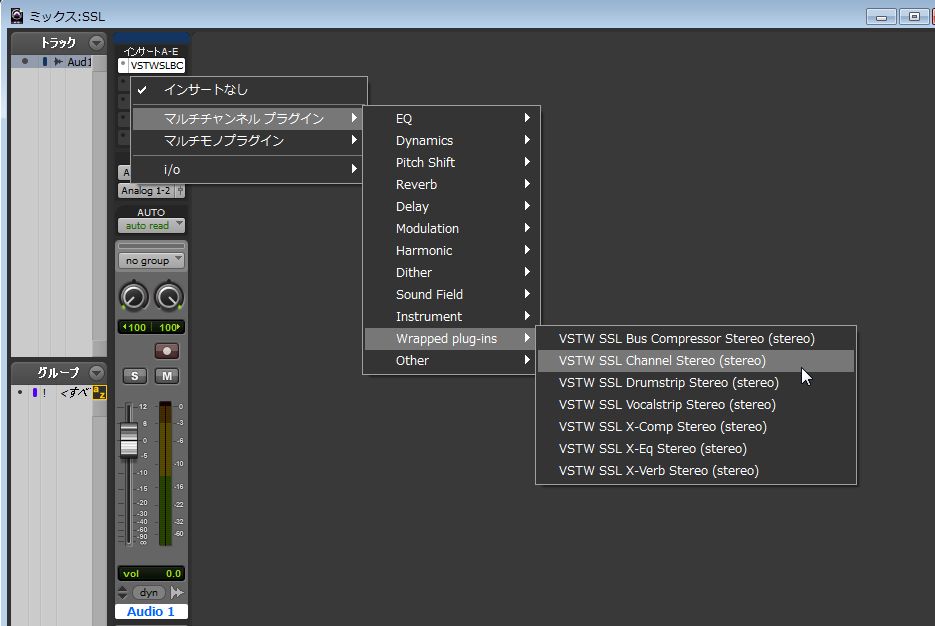This screenshot has height=626, width=935.
Task: Click the dyn voice selector button
Action: (x=148, y=592)
